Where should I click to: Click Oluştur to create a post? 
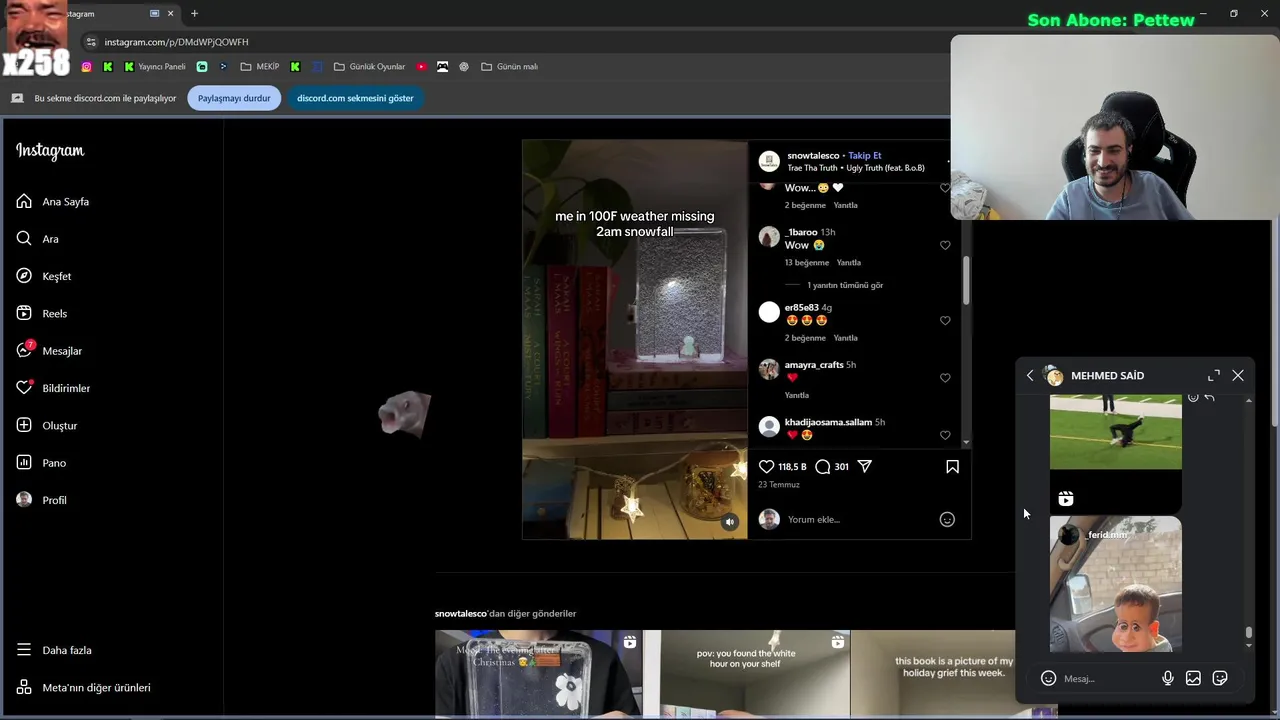pos(47,426)
